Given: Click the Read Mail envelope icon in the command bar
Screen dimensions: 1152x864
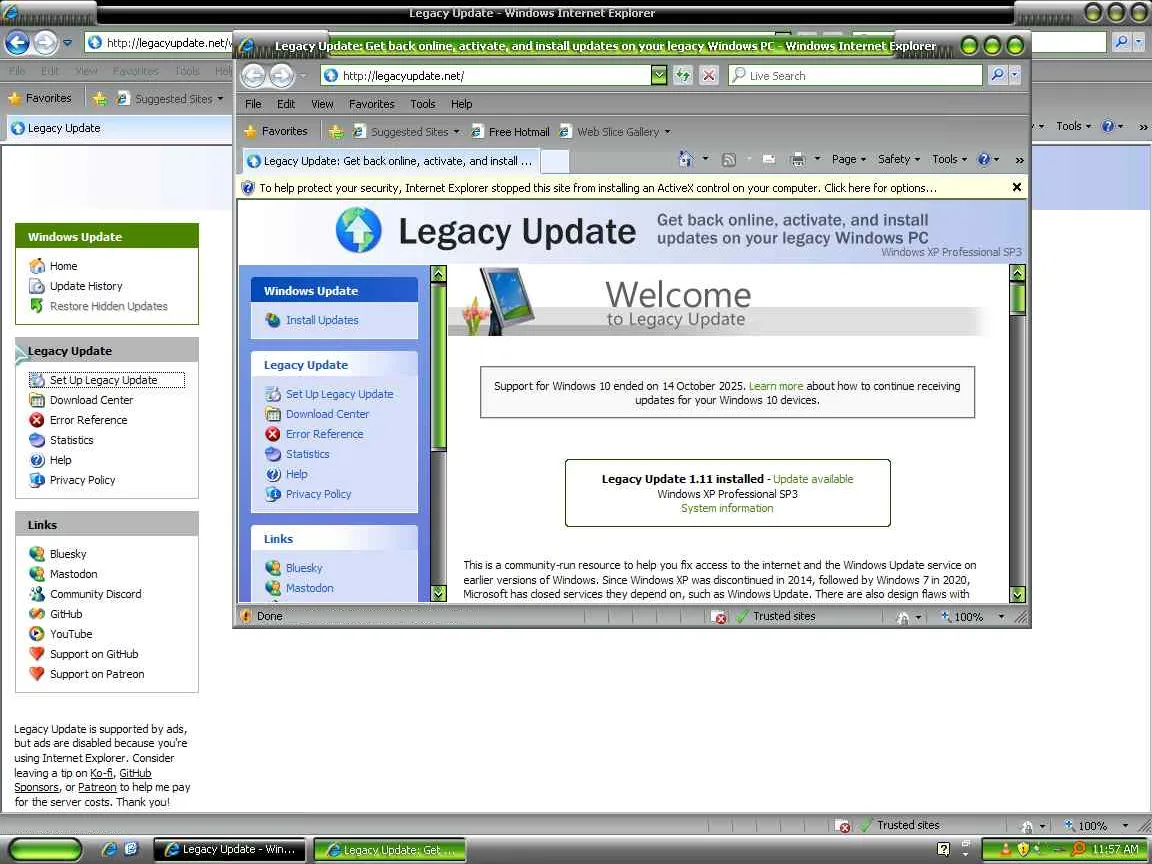Looking at the screenshot, I should 769,159.
